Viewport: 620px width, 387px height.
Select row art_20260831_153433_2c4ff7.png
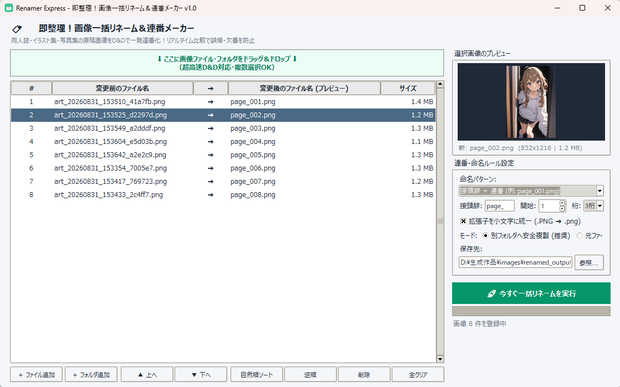pyautogui.click(x=223, y=195)
